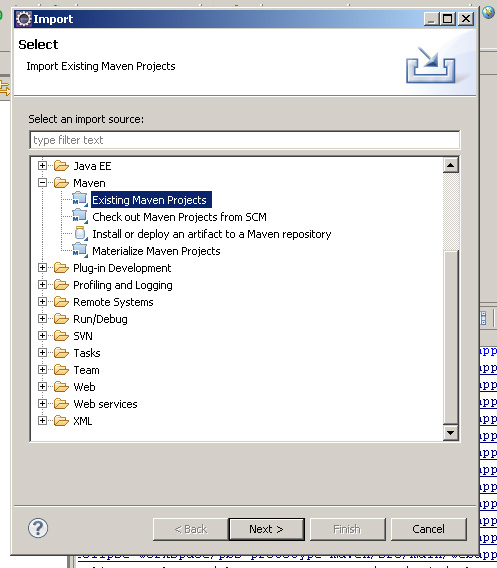Expand the Web category
The height and width of the screenshot is (568, 497).
pyautogui.click(x=42, y=387)
